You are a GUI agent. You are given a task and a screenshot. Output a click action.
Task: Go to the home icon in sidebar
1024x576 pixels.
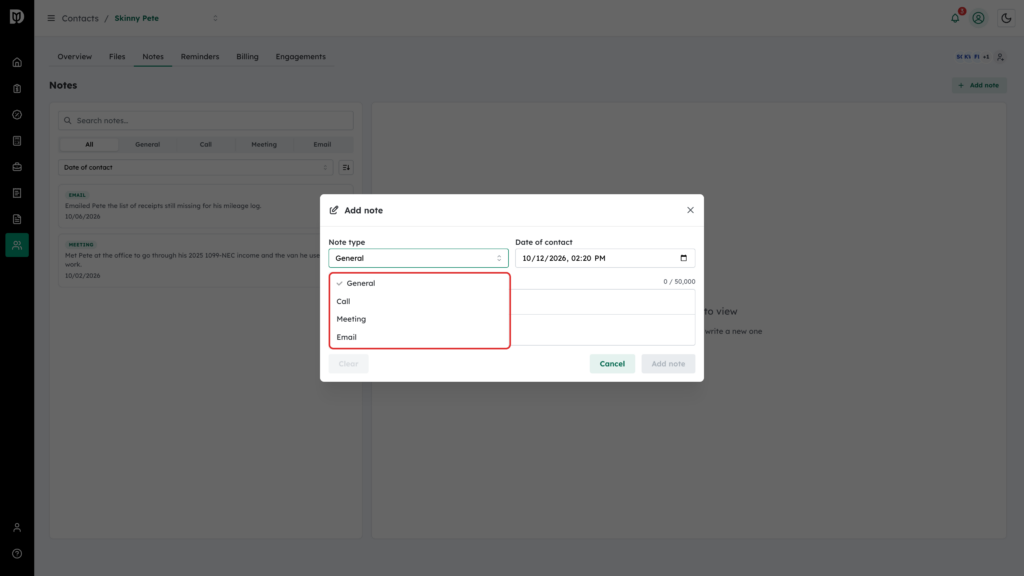coord(17,63)
